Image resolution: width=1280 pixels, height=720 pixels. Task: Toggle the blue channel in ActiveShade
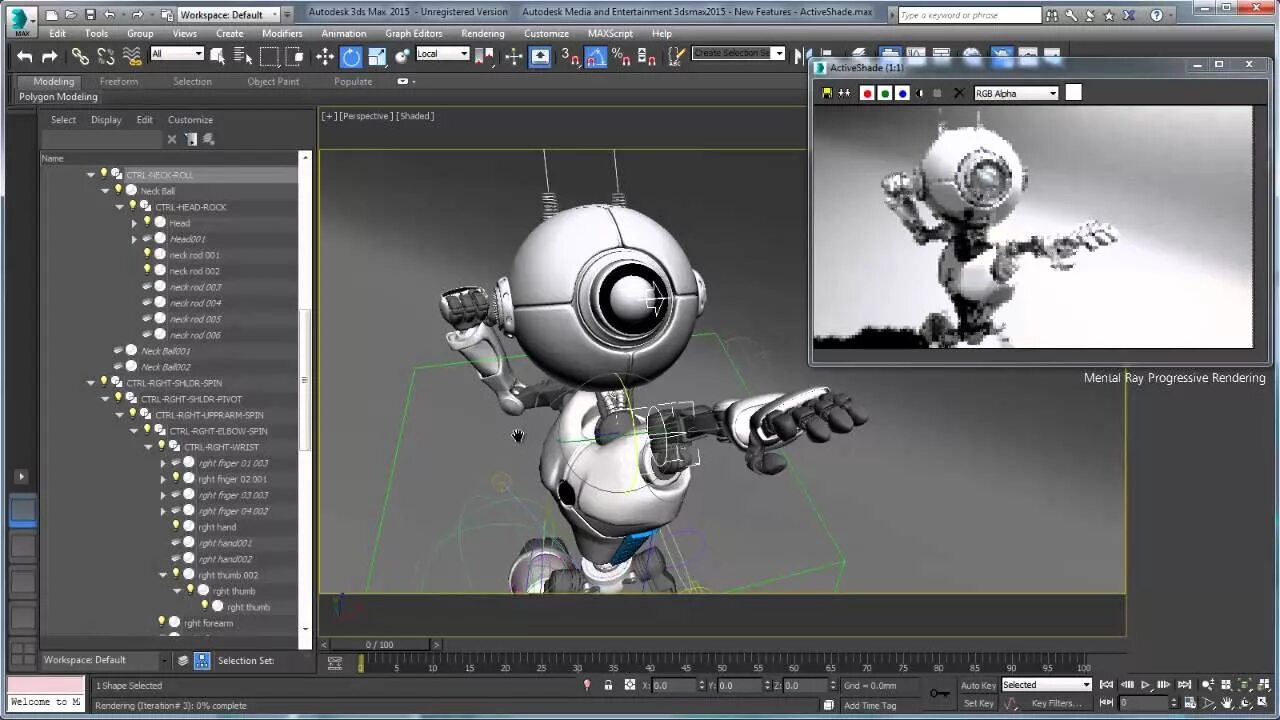tap(902, 93)
